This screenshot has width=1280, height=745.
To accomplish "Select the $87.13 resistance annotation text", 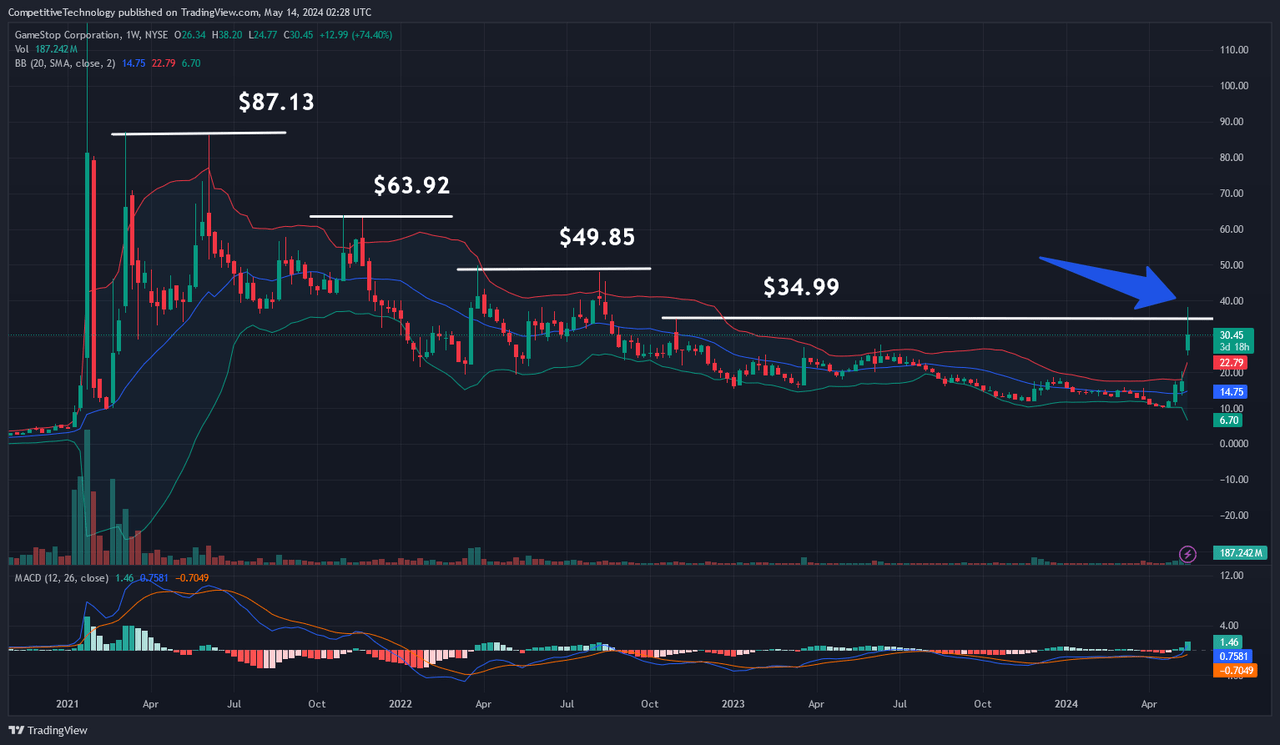I will [x=276, y=102].
